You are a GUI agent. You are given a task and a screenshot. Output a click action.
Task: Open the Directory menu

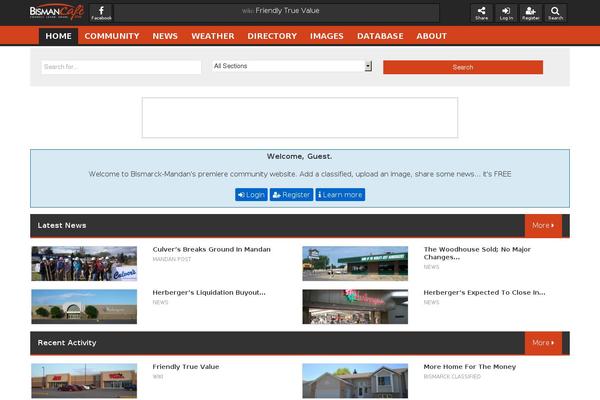click(x=272, y=36)
